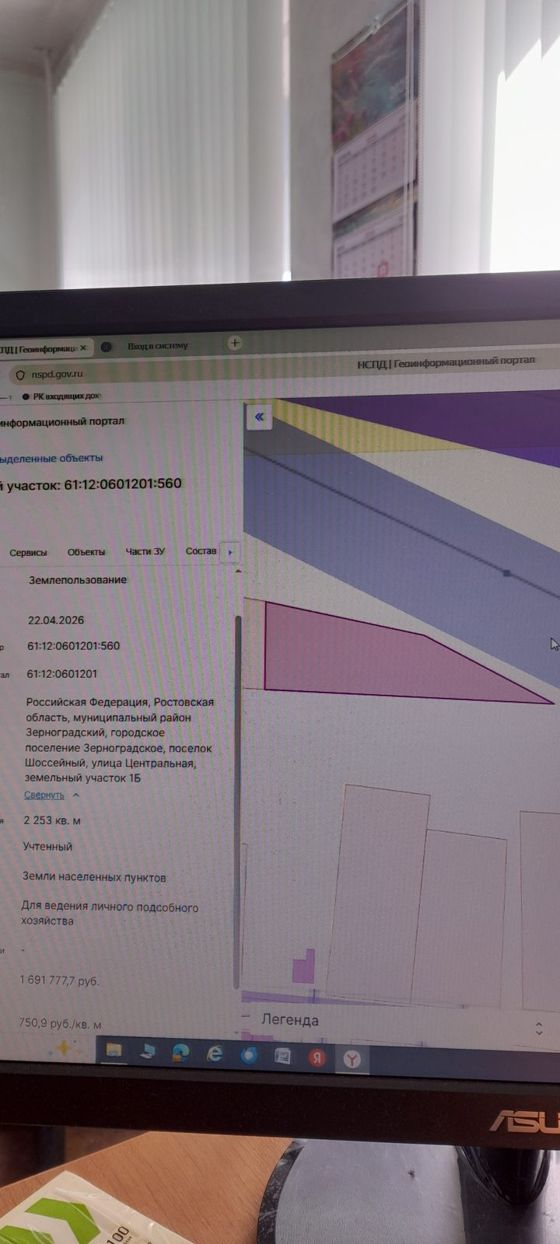Switch to the Объекты tab

click(86, 552)
